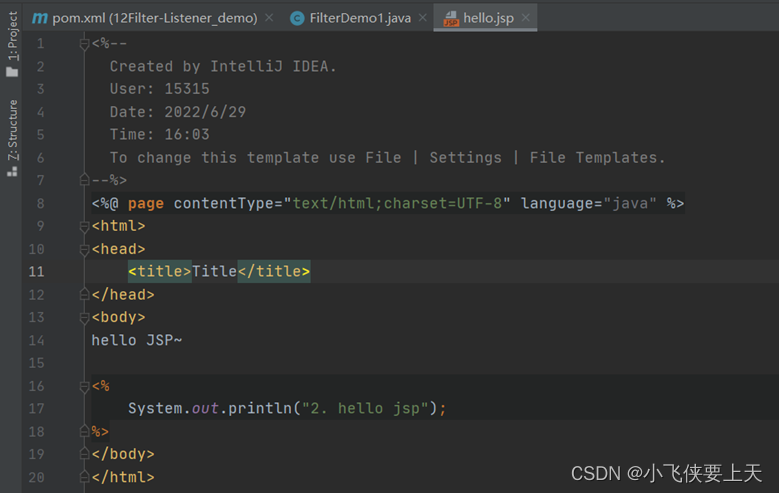Click the Java class icon on FilterDemo1 tab
The width and height of the screenshot is (779, 493).
pyautogui.click(x=297, y=18)
